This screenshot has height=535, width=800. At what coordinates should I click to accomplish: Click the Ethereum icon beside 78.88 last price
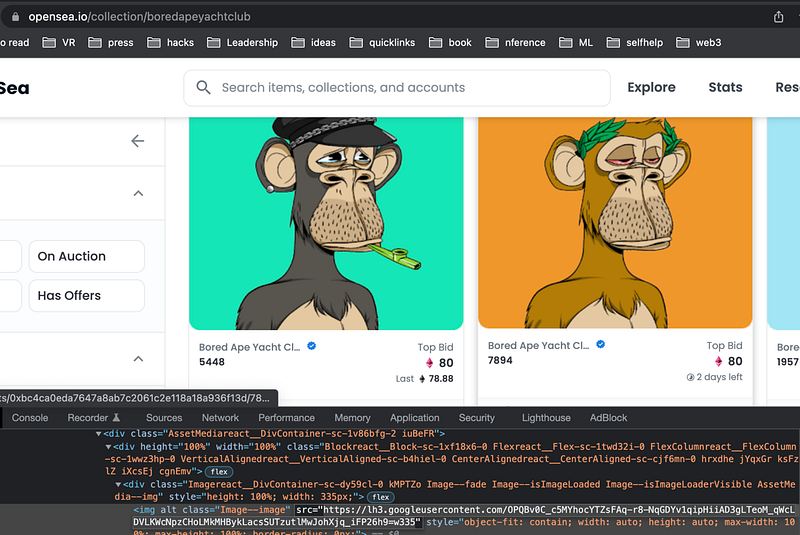click(x=422, y=378)
